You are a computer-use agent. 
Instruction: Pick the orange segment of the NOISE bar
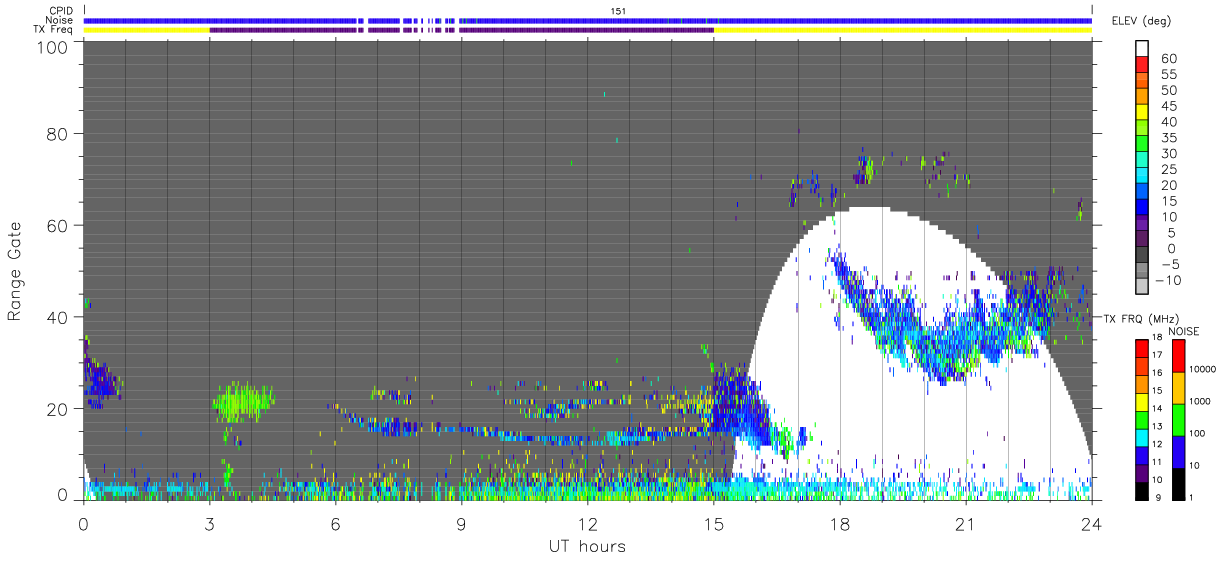1177,387
